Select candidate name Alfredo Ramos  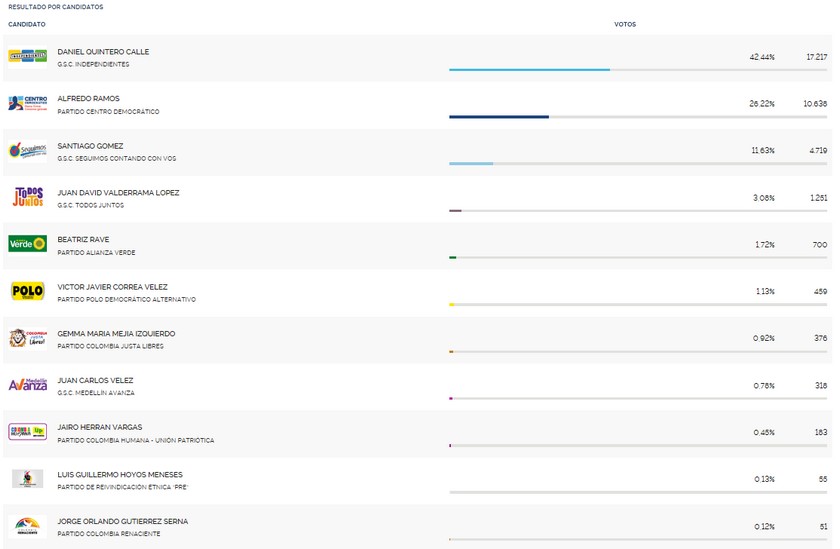coord(88,98)
